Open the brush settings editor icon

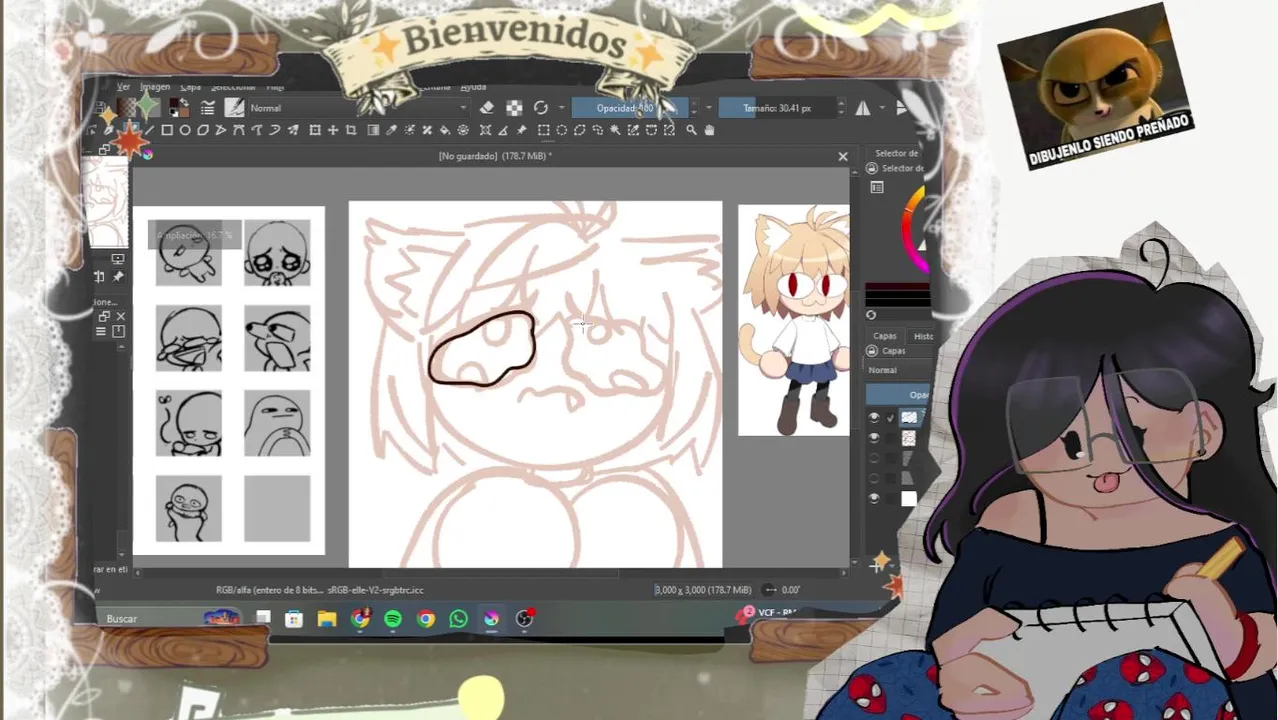(208, 108)
